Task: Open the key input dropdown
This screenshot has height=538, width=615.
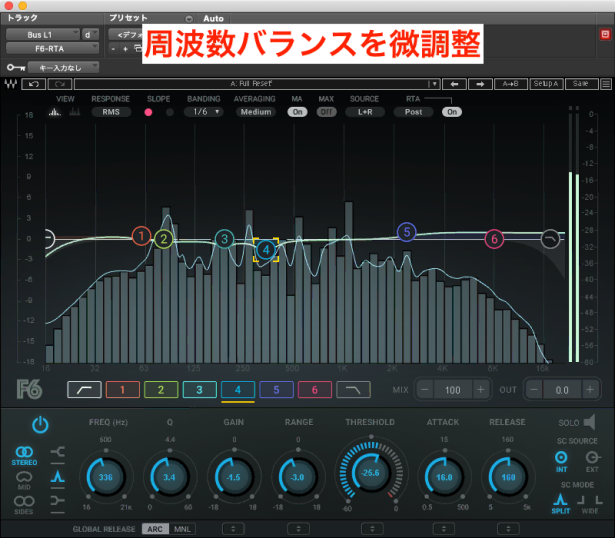Action: [x=64, y=68]
